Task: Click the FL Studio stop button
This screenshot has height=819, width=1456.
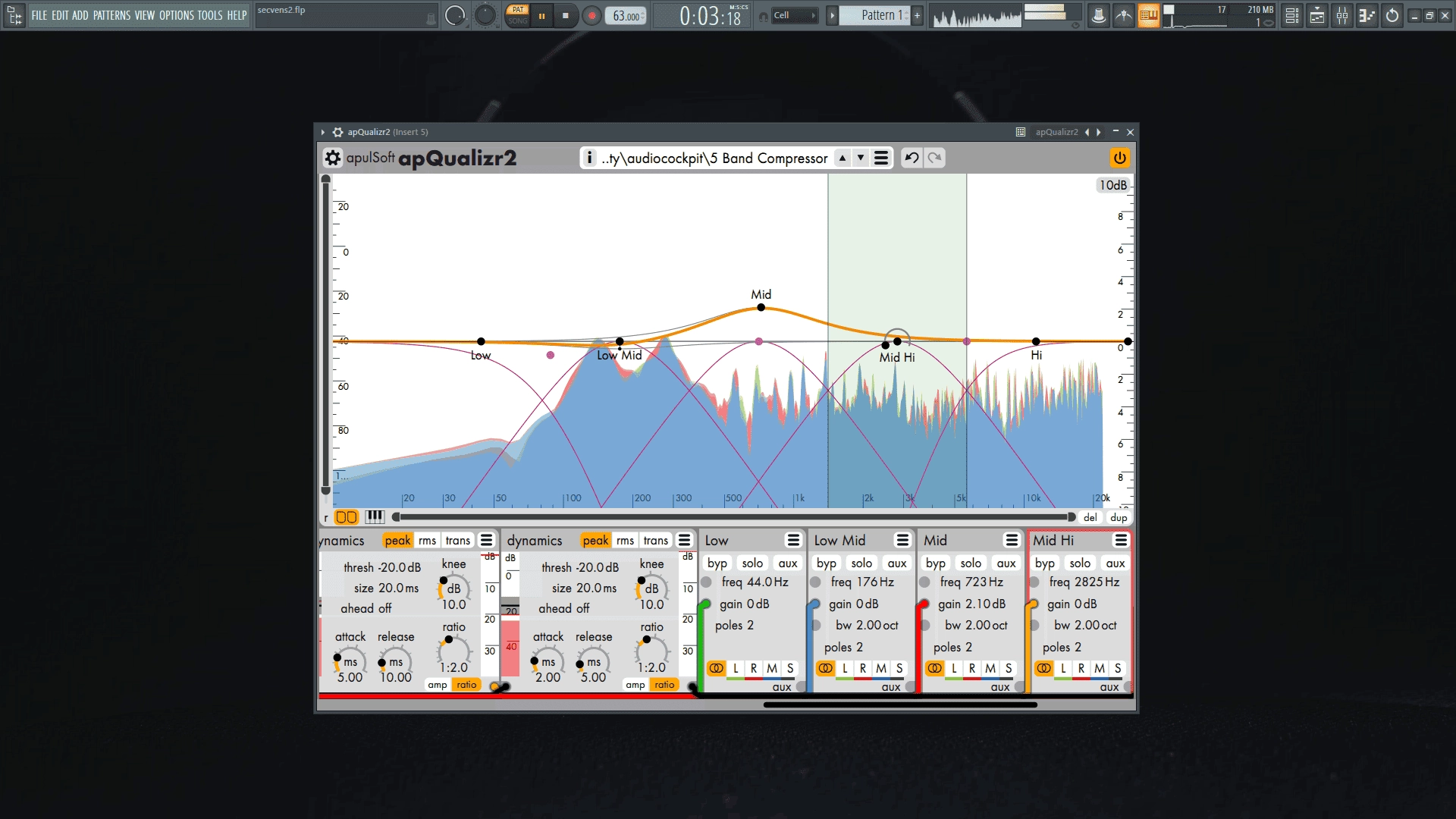Action: point(566,15)
